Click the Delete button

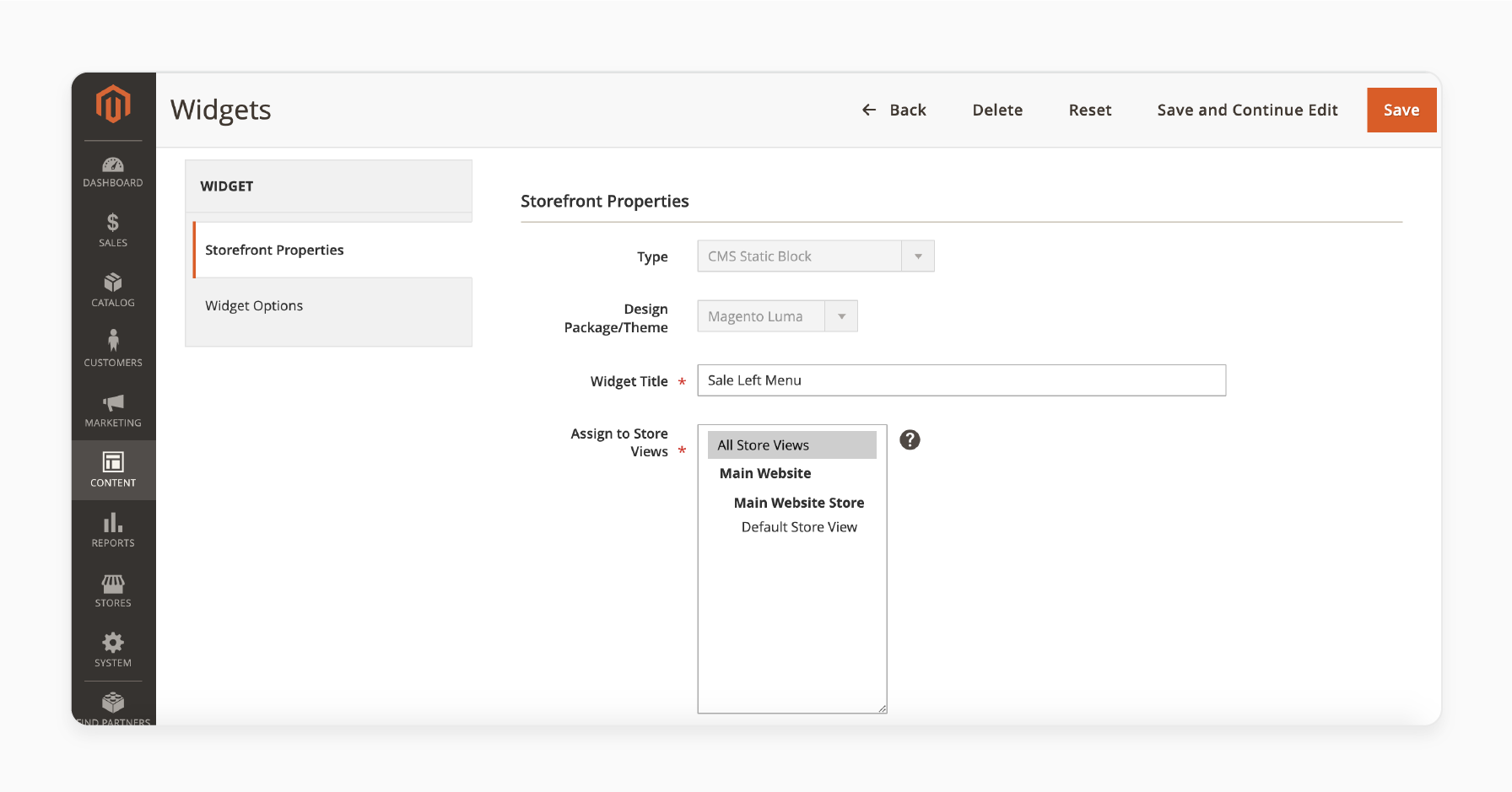[x=997, y=110]
